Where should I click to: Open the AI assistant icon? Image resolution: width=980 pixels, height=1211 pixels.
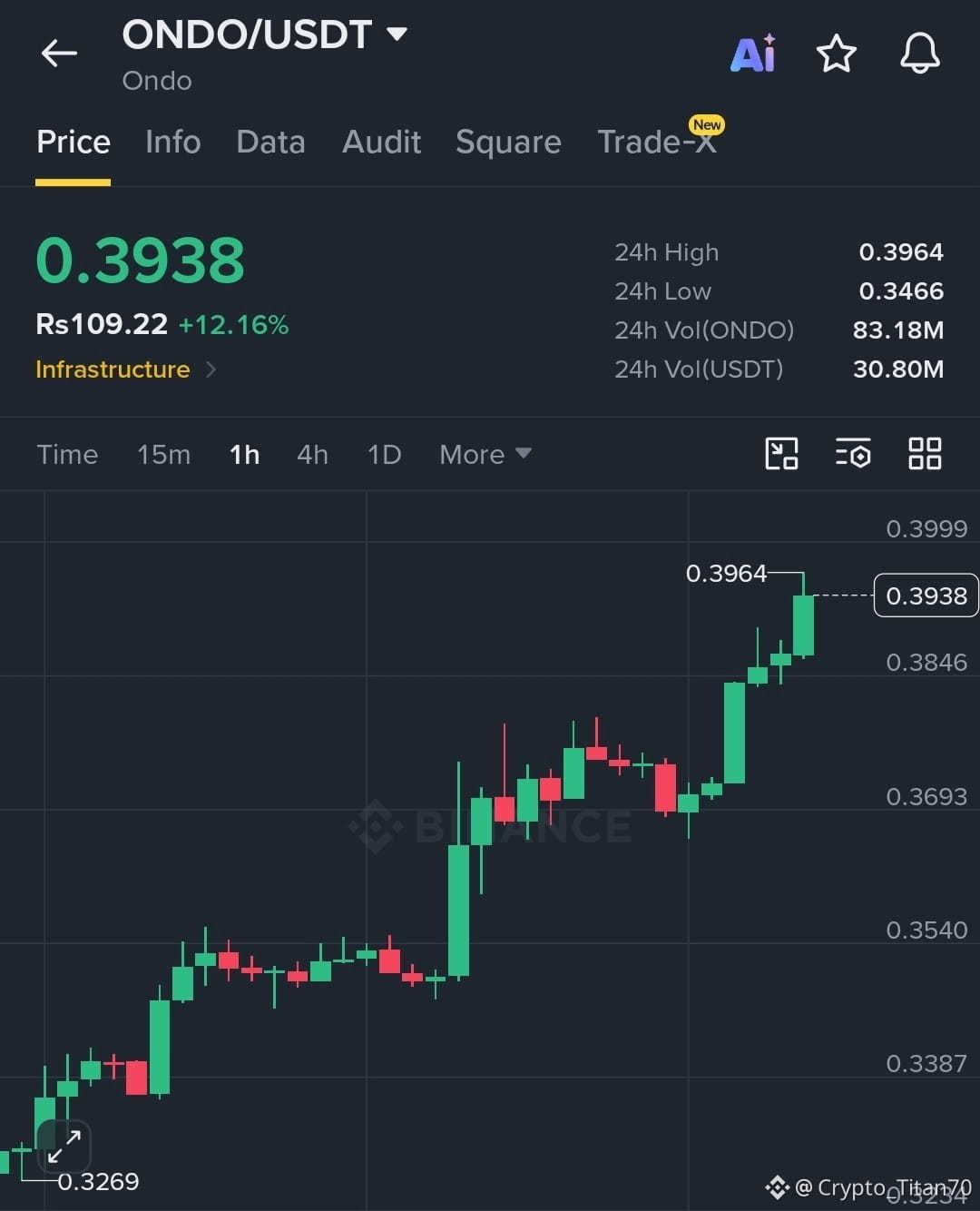pyautogui.click(x=753, y=54)
